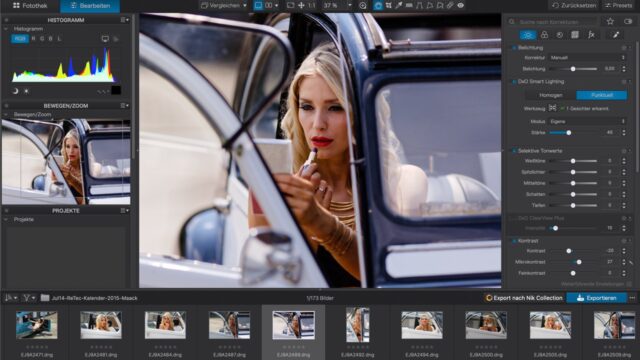Click the Zurücksetzen reset button
The height and width of the screenshot is (360, 640).
coord(573,6)
